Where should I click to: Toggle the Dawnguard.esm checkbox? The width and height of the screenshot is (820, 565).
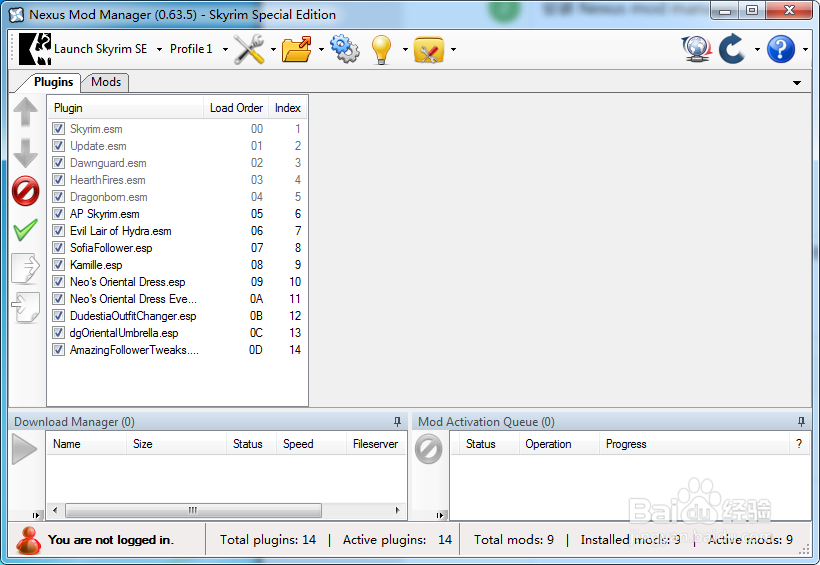[x=59, y=163]
